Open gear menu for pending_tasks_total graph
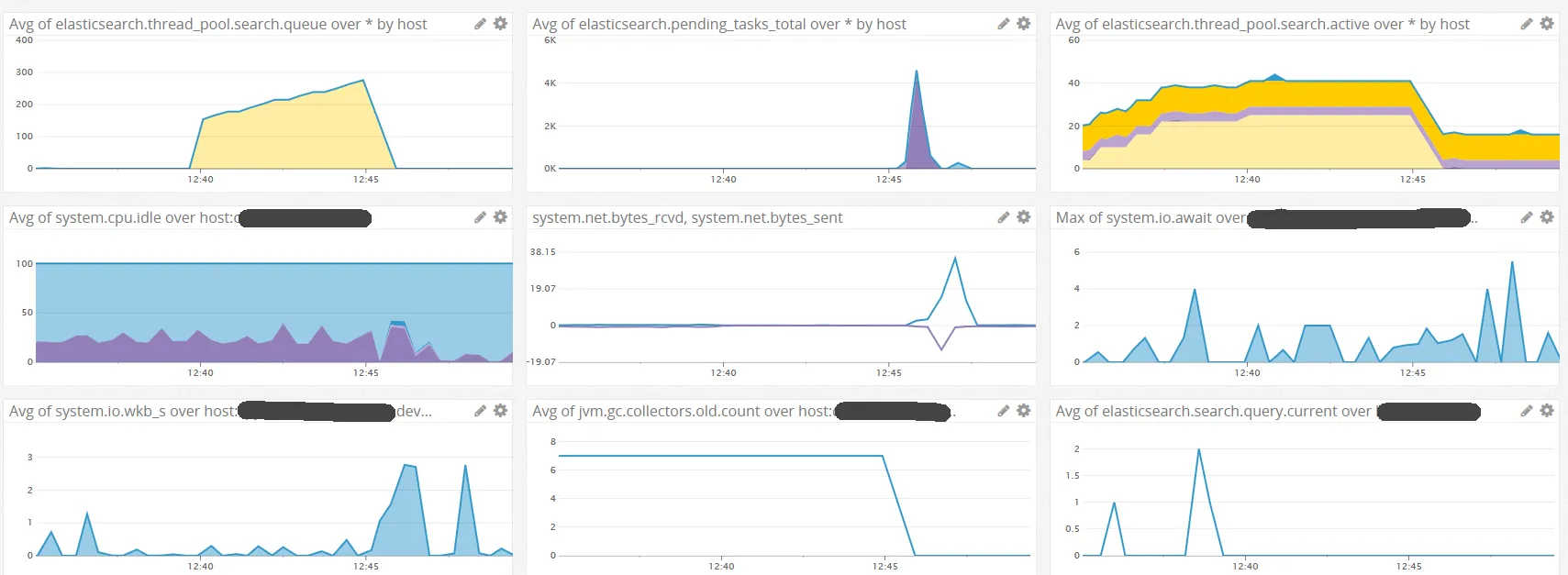The width and height of the screenshot is (1568, 575). (x=1024, y=24)
